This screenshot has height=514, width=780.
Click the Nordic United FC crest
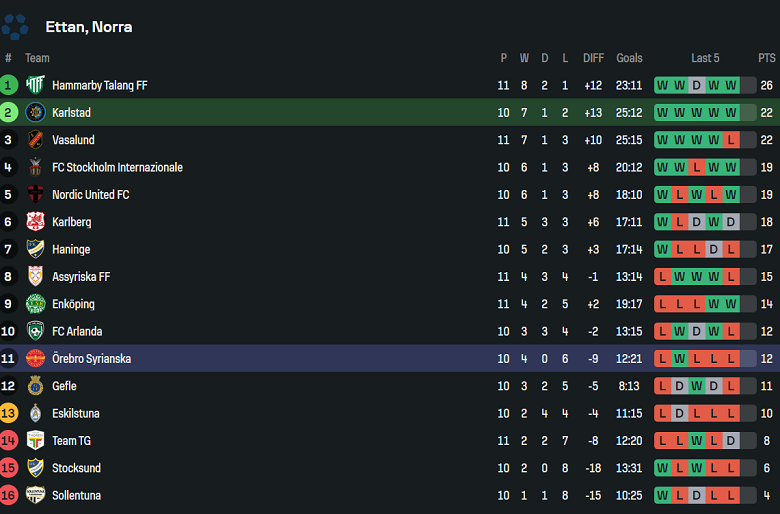tap(36, 195)
